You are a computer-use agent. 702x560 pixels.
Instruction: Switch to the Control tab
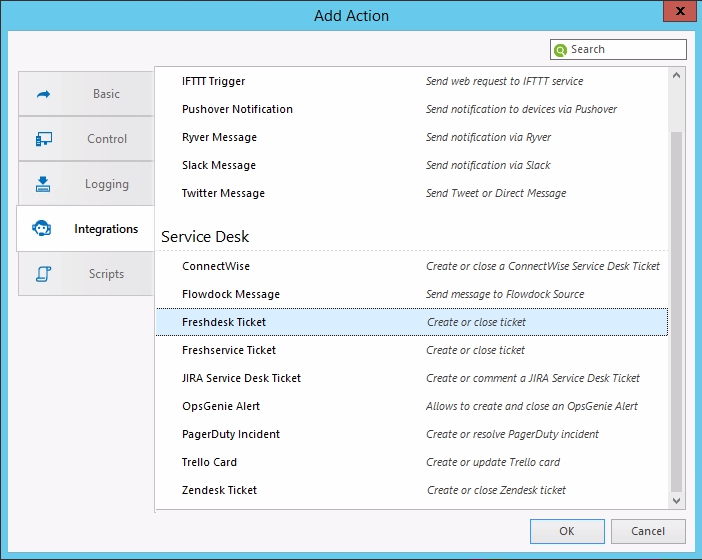86,139
